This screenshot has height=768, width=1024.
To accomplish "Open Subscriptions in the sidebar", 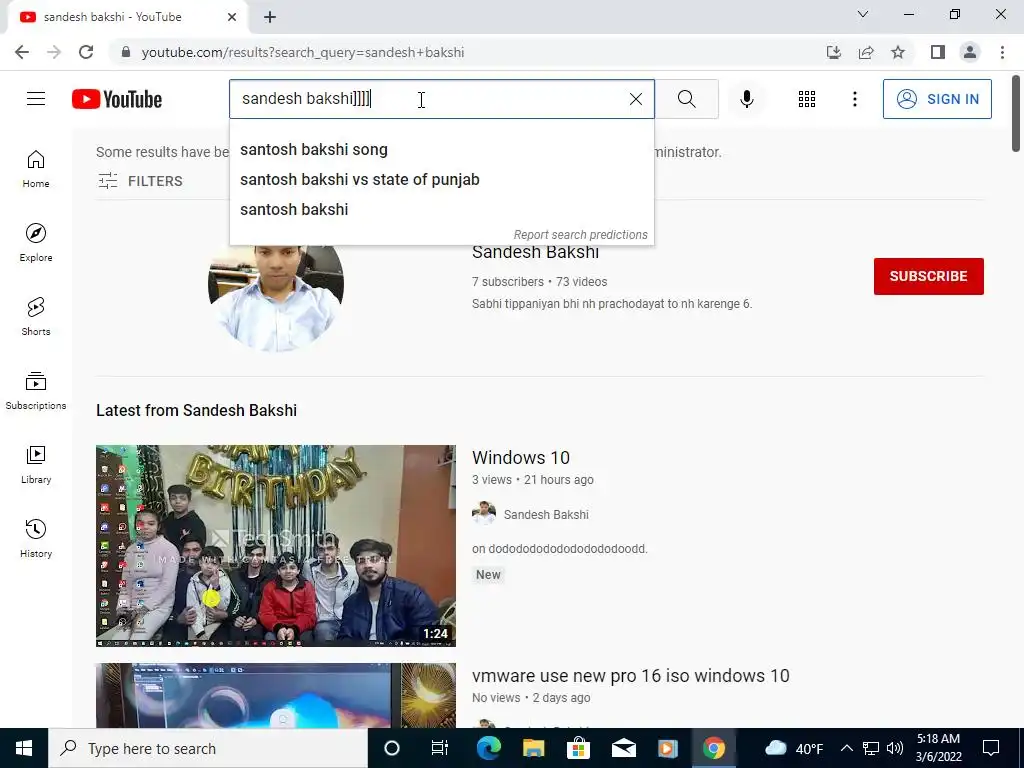I will [x=36, y=391].
